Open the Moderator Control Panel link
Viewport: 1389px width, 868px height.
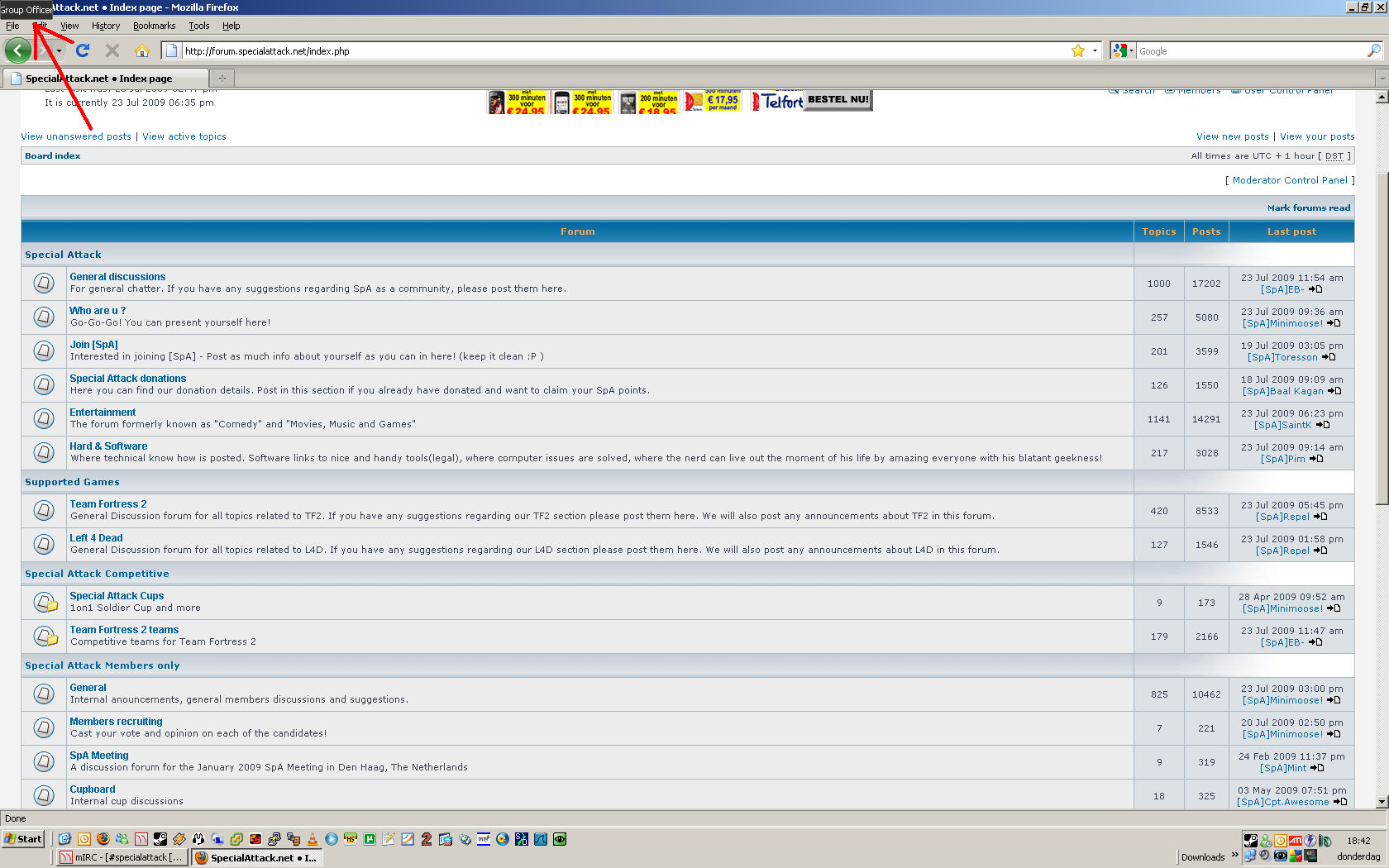(x=1290, y=180)
